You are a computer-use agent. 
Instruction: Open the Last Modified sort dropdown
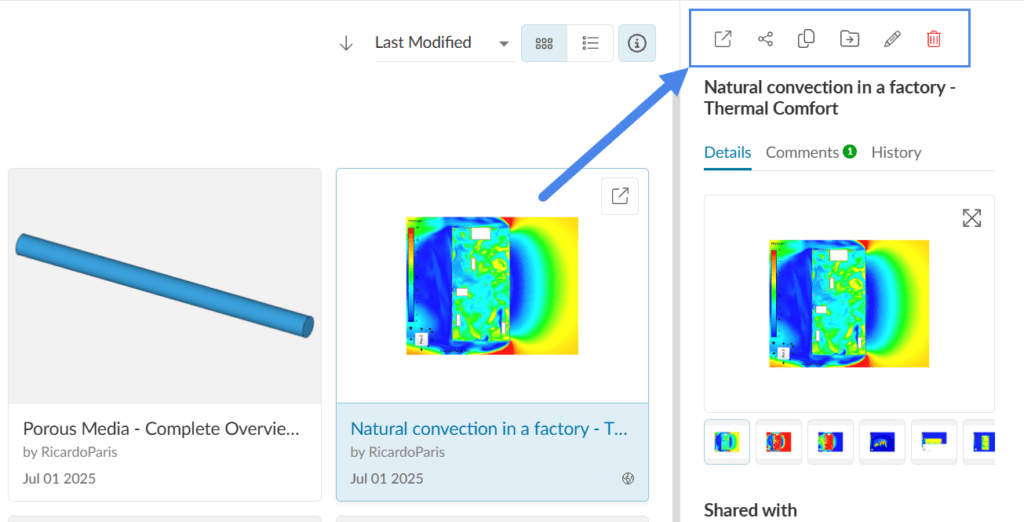pos(442,43)
